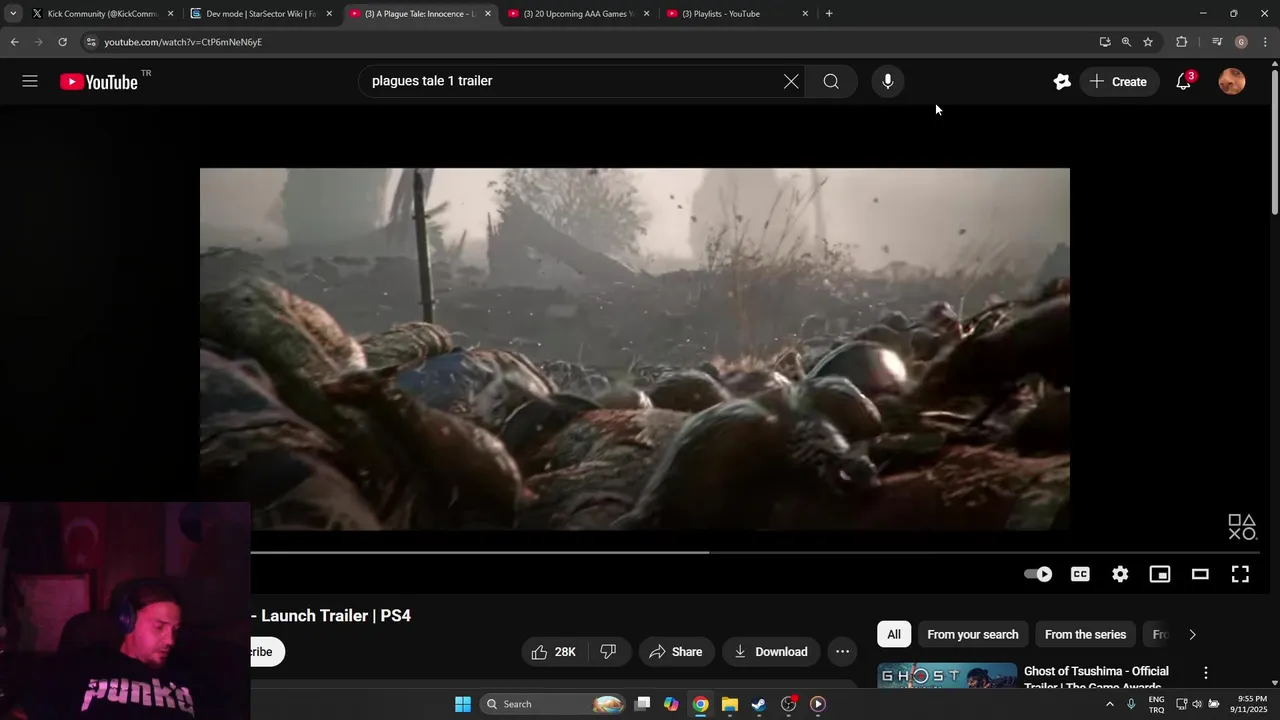Viewport: 1280px width, 720px height.
Task: Open the sparkle icon beside Create
Action: [1062, 82]
